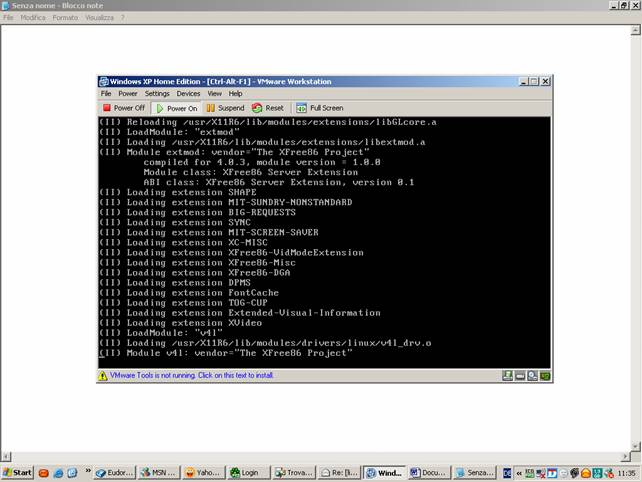This screenshot has height=482, width=642.
Task: Maximize the VMware Workstation window
Action: click(533, 81)
